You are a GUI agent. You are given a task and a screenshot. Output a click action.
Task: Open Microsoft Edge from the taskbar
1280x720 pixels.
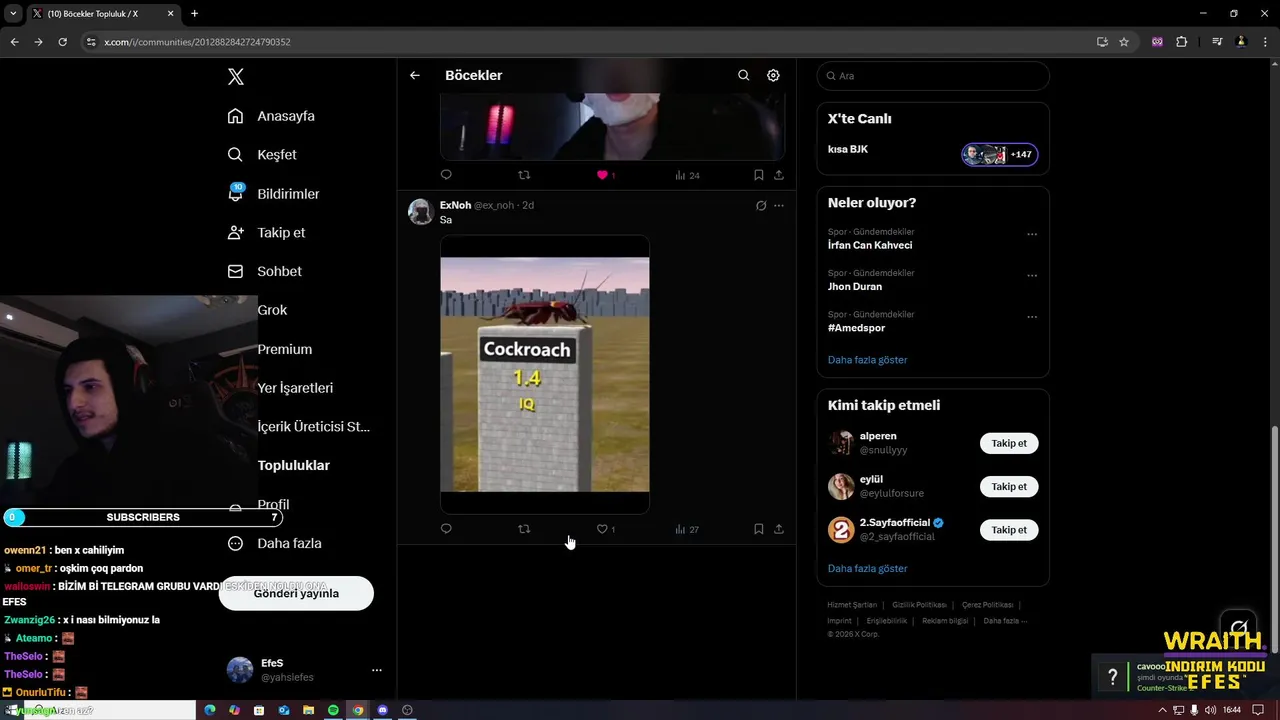pos(210,710)
